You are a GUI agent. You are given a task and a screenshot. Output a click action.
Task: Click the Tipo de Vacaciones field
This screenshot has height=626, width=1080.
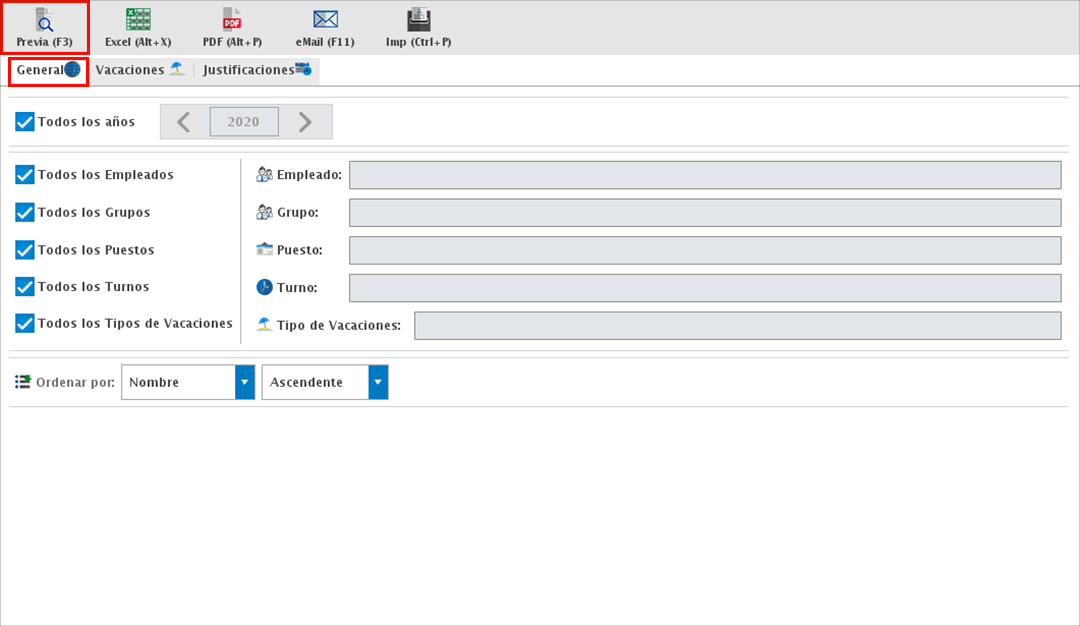[737, 326]
